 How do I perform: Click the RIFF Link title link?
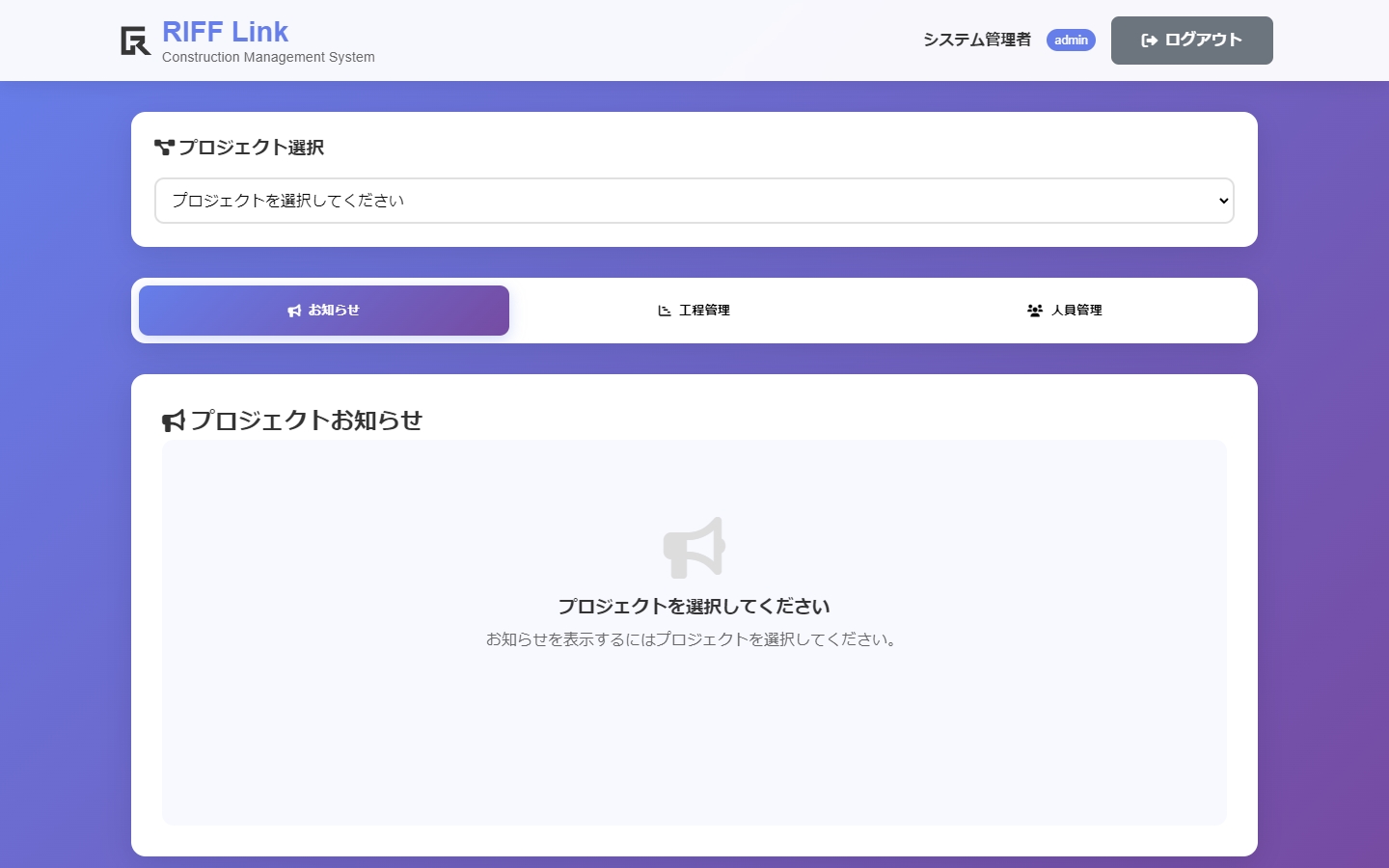(225, 30)
